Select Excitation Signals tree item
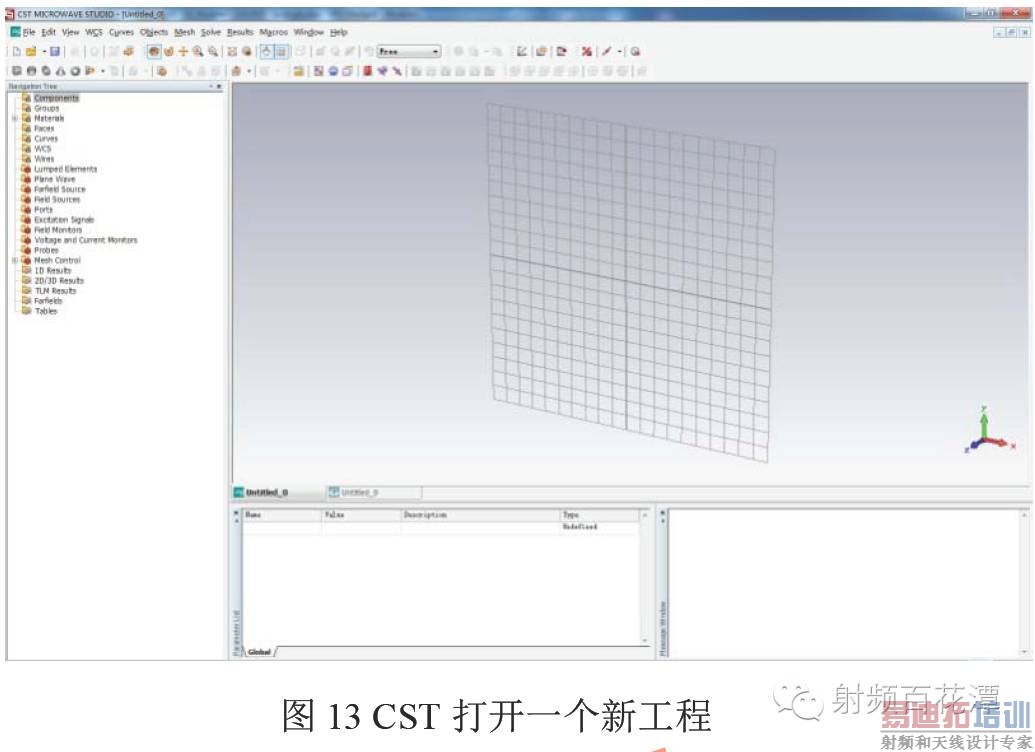The image size is (1035, 752). [x=64, y=219]
